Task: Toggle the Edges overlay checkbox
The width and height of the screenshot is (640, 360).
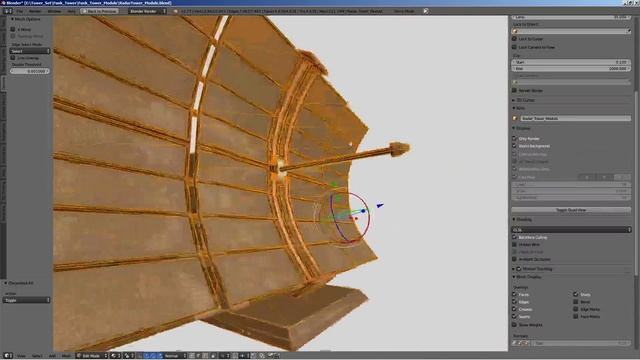Action: [514, 302]
